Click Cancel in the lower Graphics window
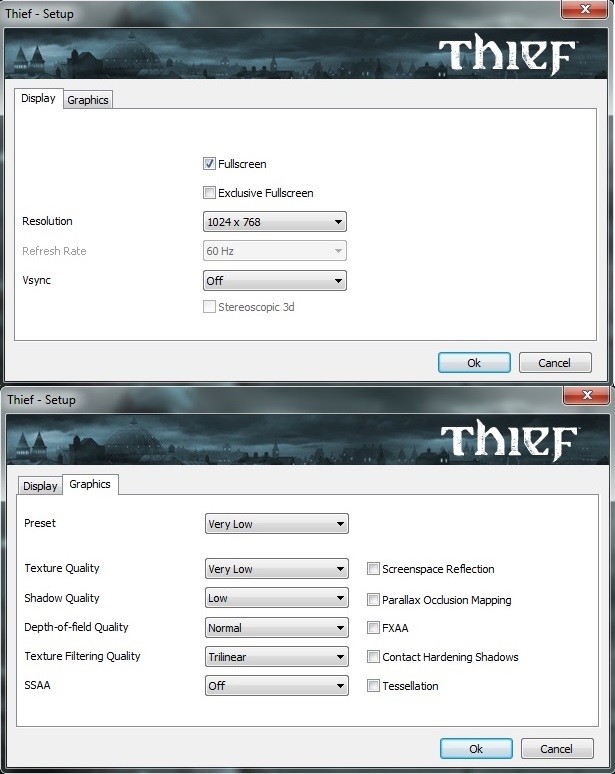 pos(557,749)
